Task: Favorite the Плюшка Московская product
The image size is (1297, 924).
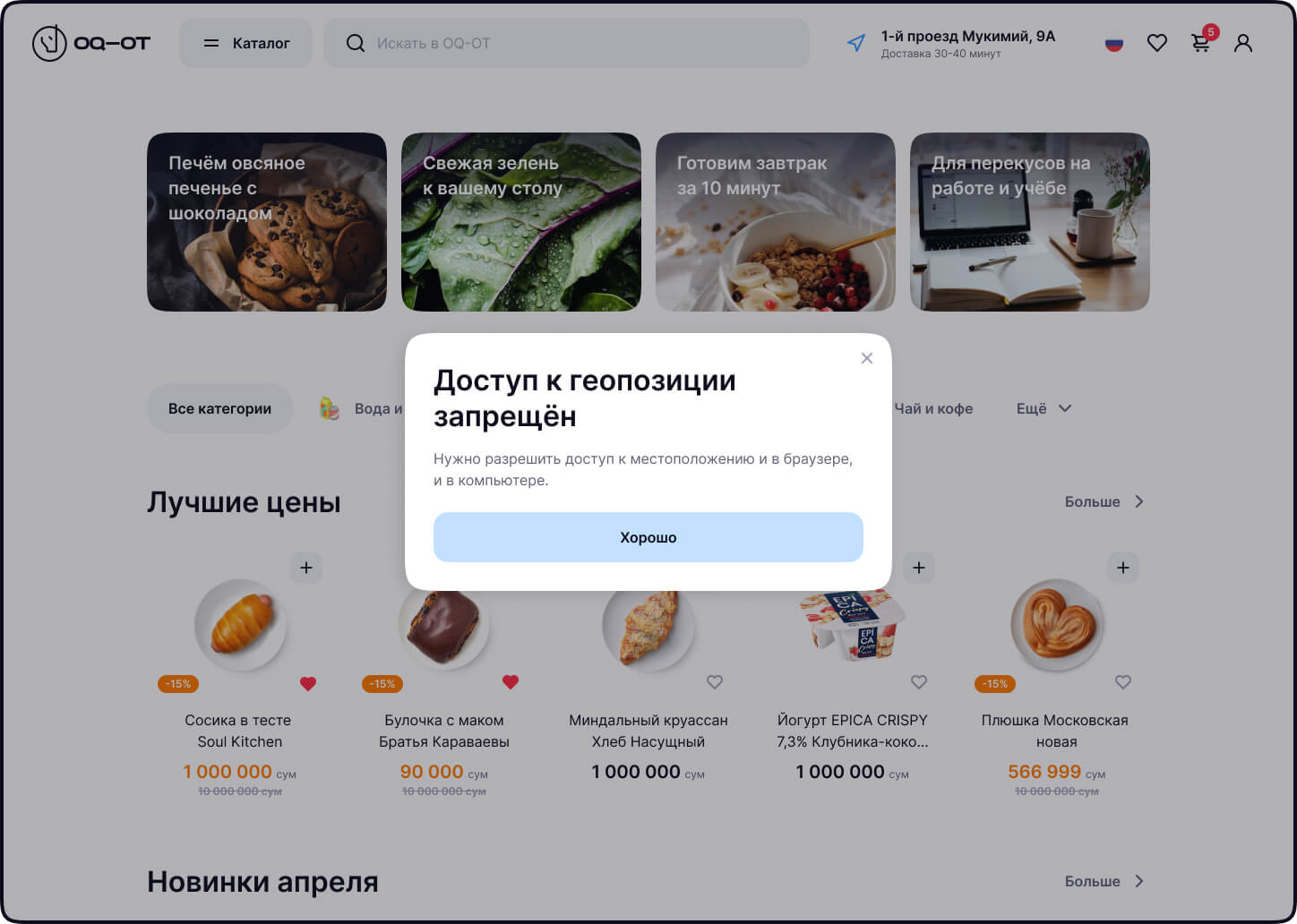Action: coord(1123,682)
